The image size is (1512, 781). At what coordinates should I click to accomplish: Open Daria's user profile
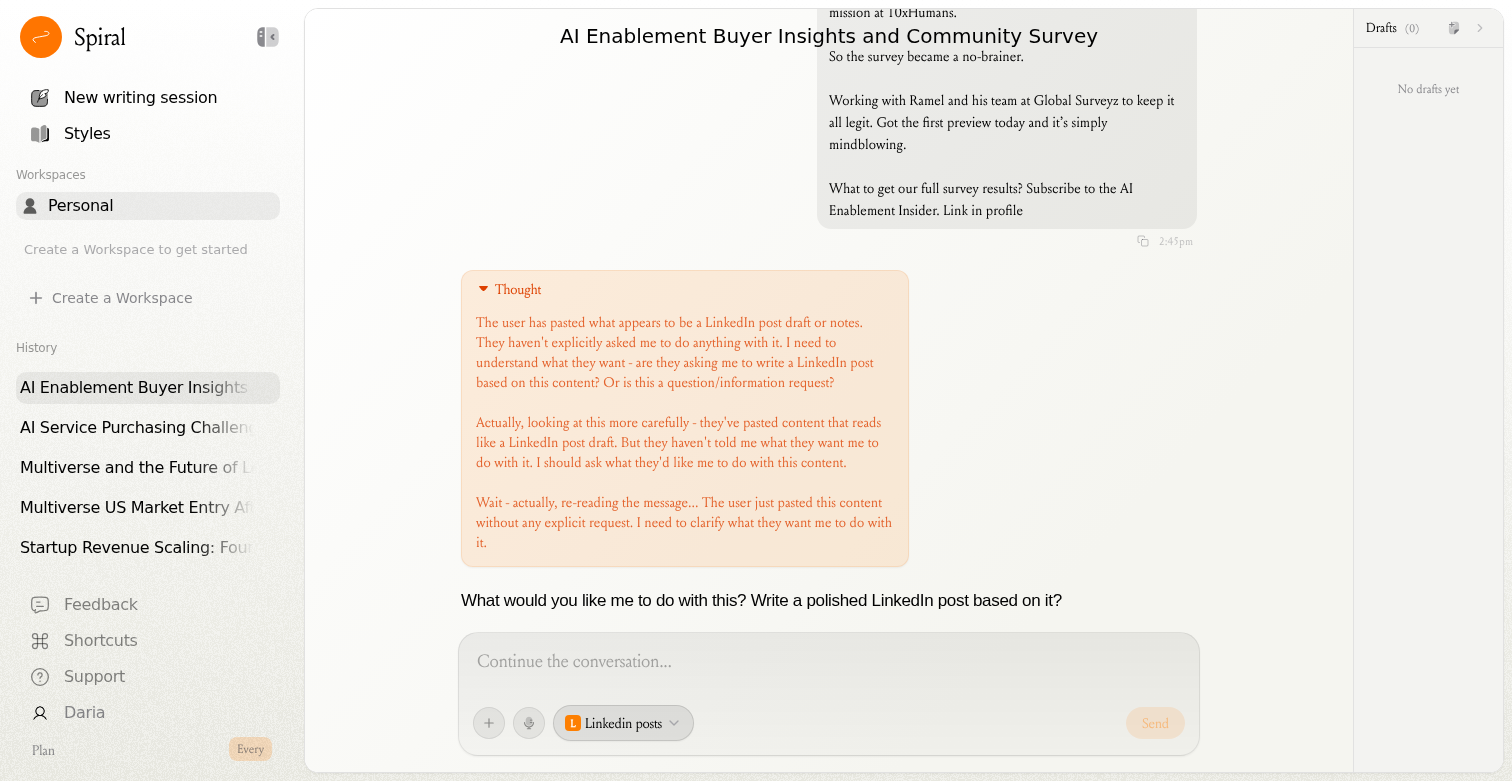point(84,713)
